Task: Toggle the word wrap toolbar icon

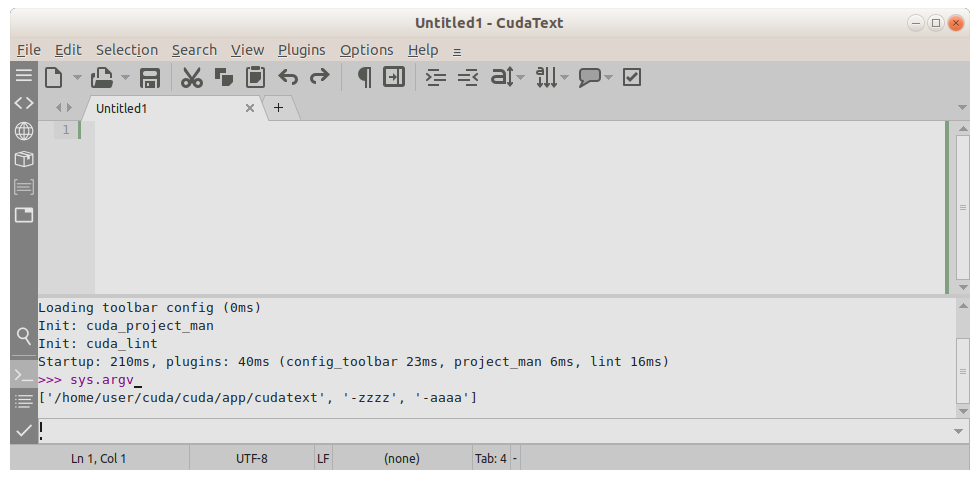Action: 394,78
